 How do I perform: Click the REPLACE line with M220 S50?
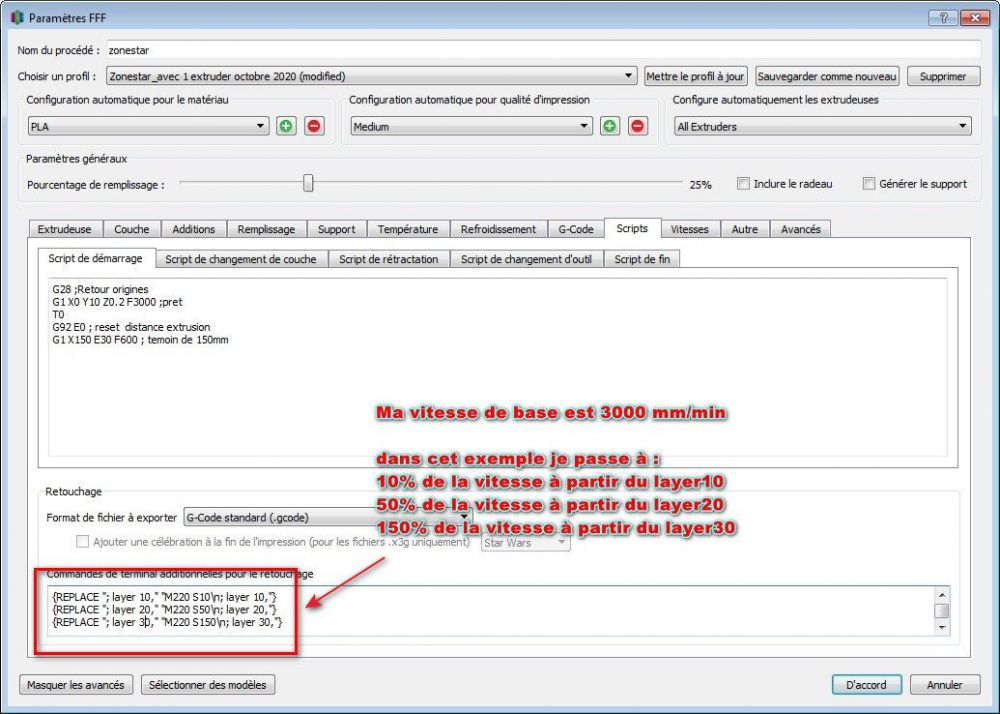(x=165, y=609)
